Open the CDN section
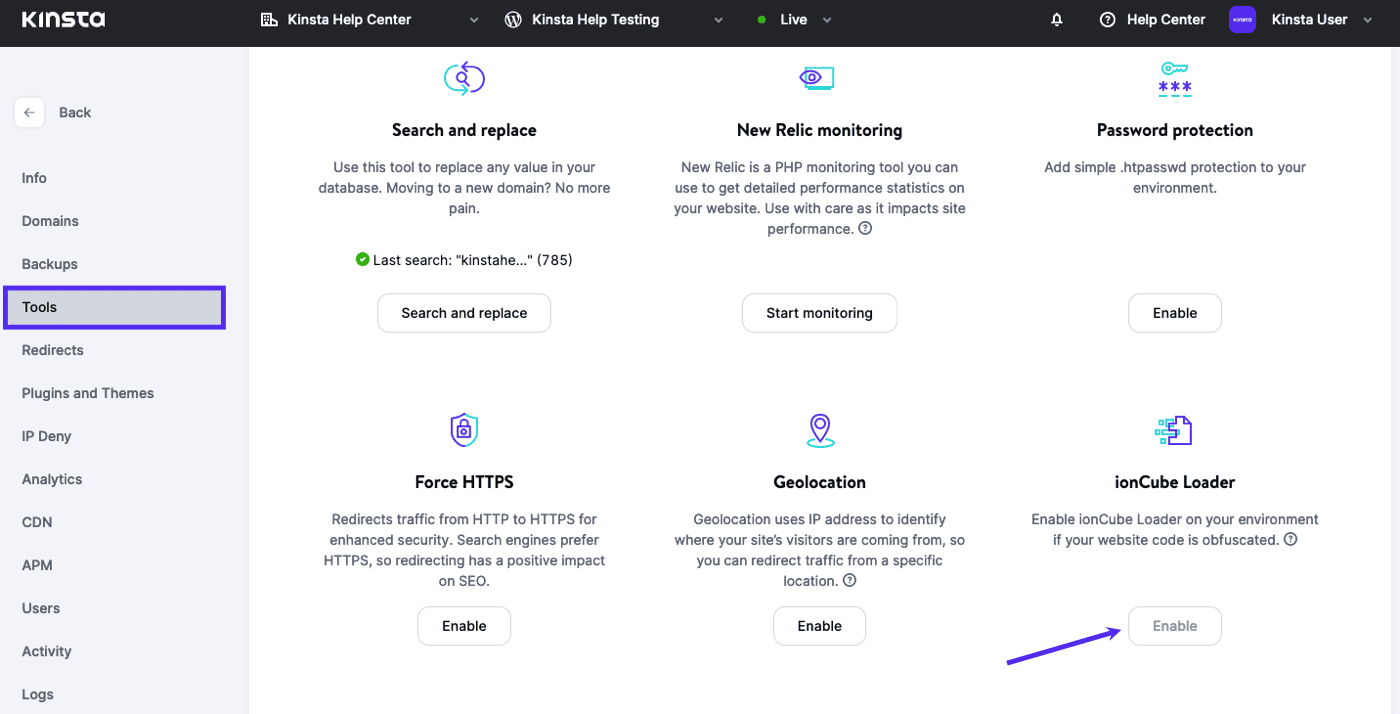Image resolution: width=1400 pixels, height=714 pixels. point(37,522)
